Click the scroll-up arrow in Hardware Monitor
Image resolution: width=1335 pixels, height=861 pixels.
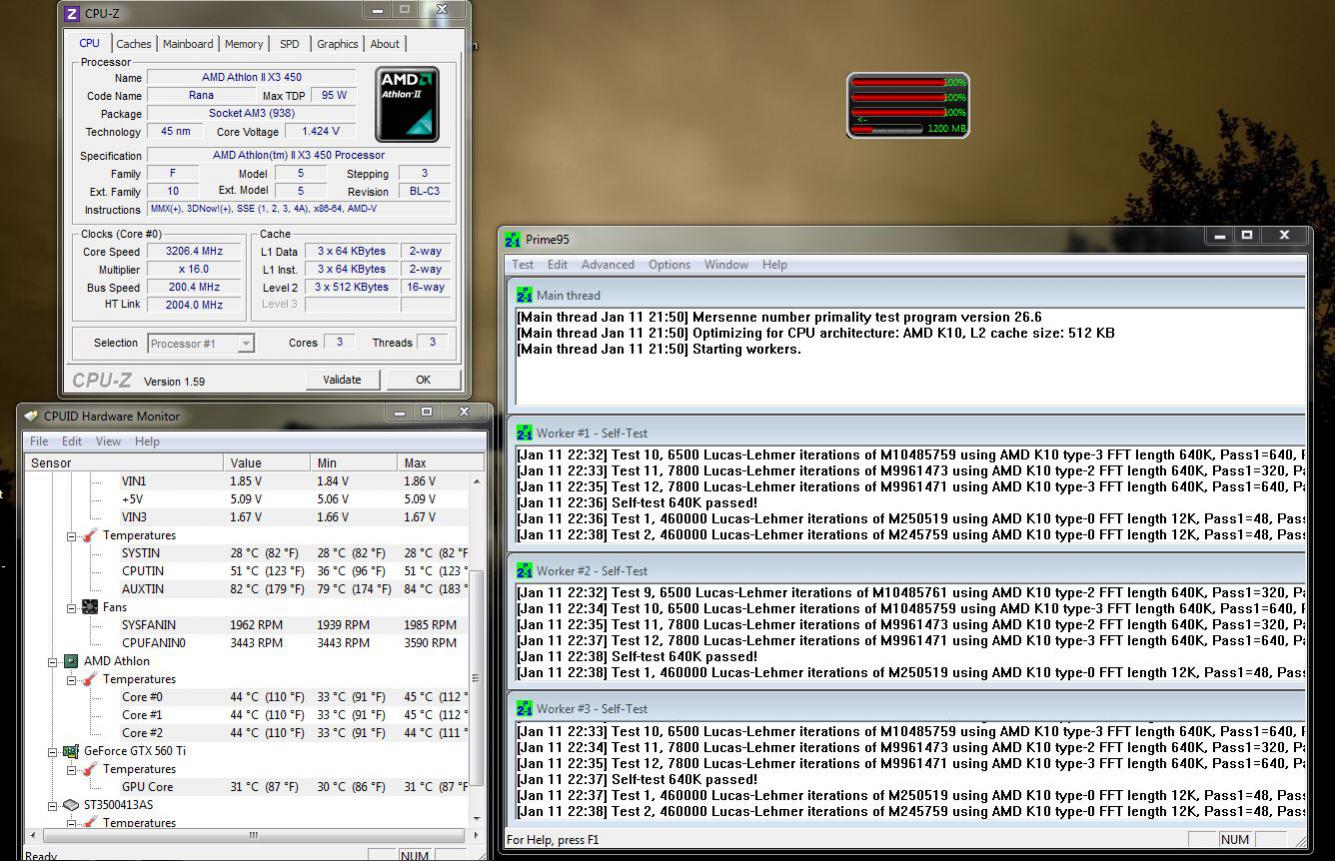point(476,481)
